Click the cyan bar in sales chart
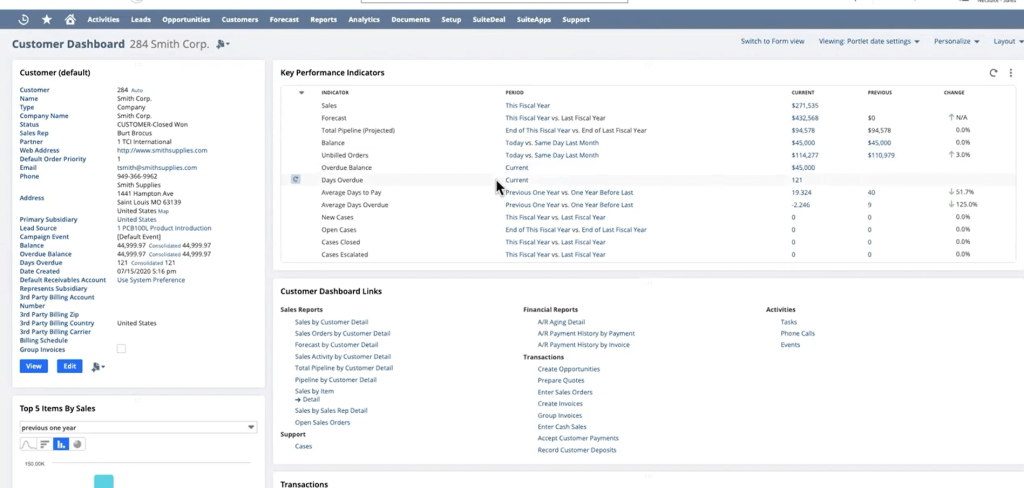 pos(104,481)
